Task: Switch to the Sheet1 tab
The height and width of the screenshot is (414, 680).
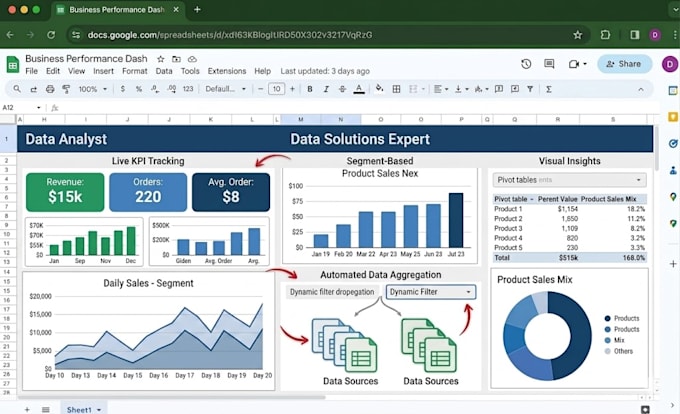Action: (x=79, y=410)
